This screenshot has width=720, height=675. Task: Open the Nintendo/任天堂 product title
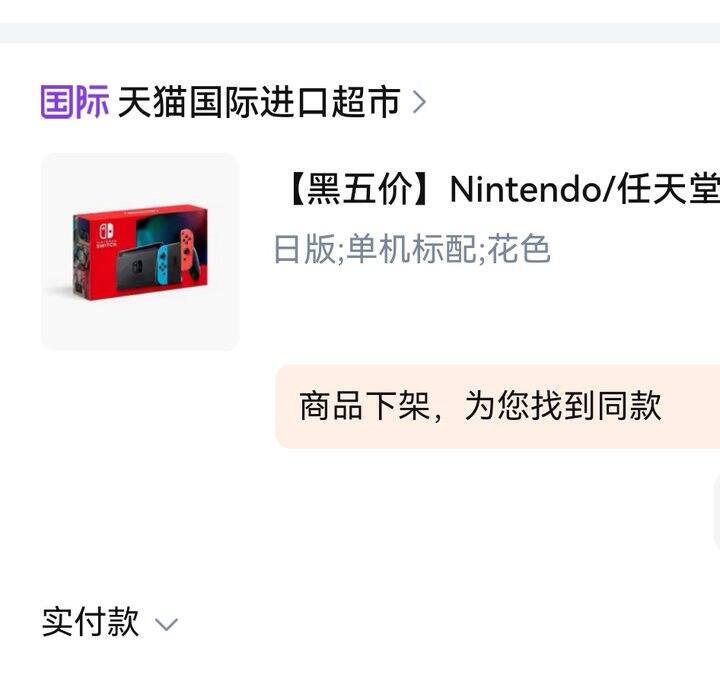[501, 189]
